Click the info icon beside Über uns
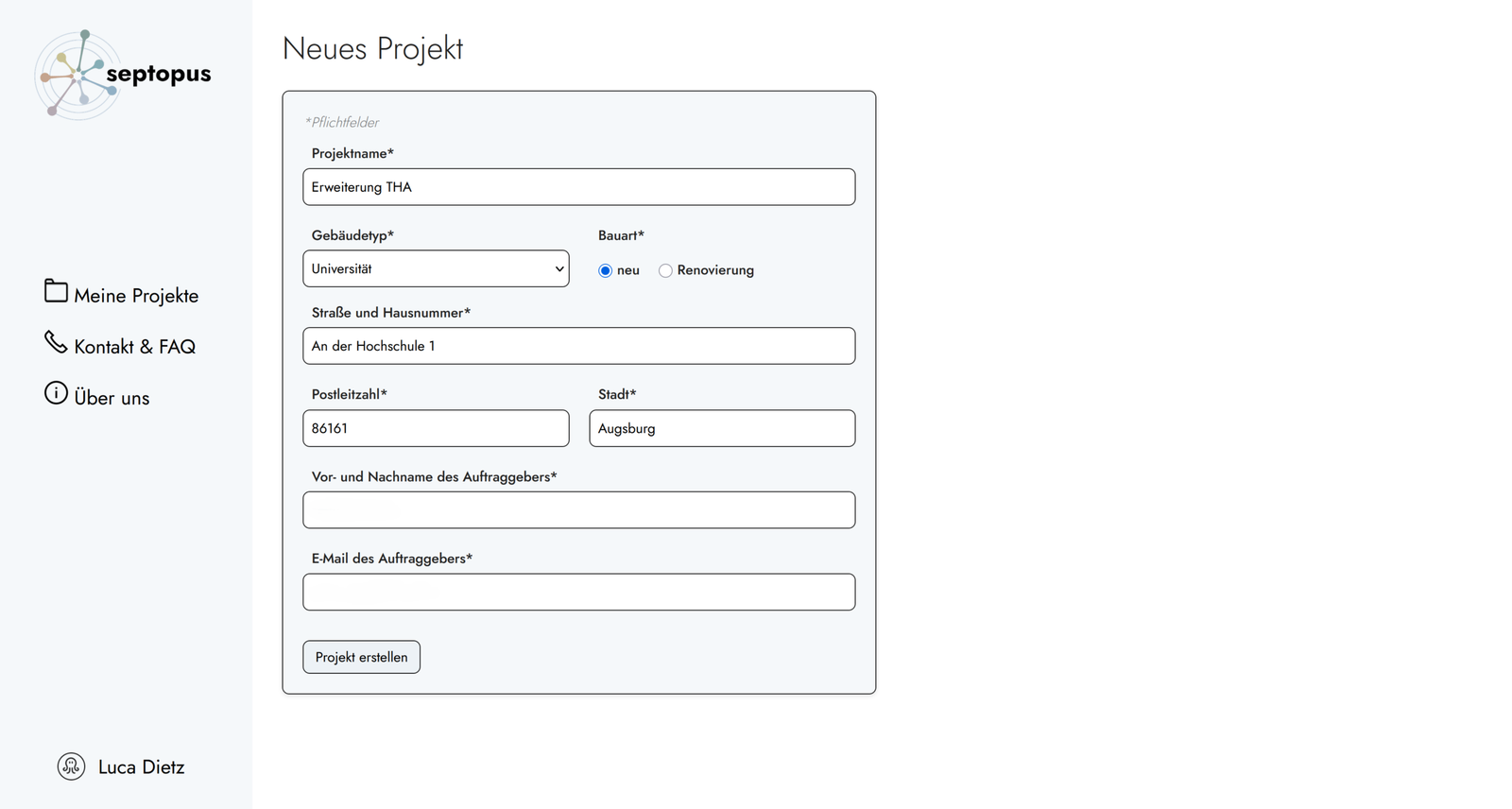 tap(56, 393)
